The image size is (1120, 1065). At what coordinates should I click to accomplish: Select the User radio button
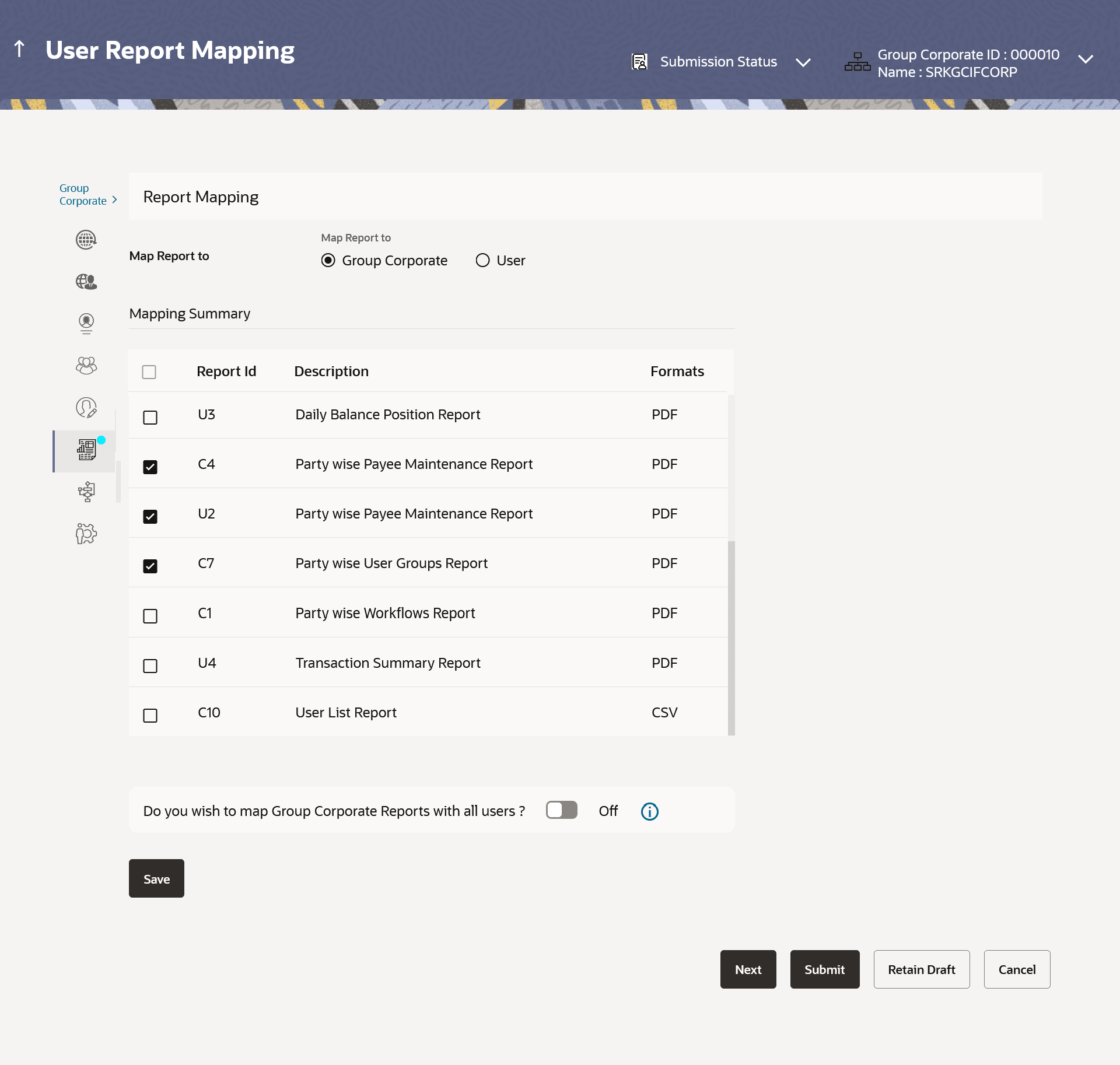click(482, 261)
